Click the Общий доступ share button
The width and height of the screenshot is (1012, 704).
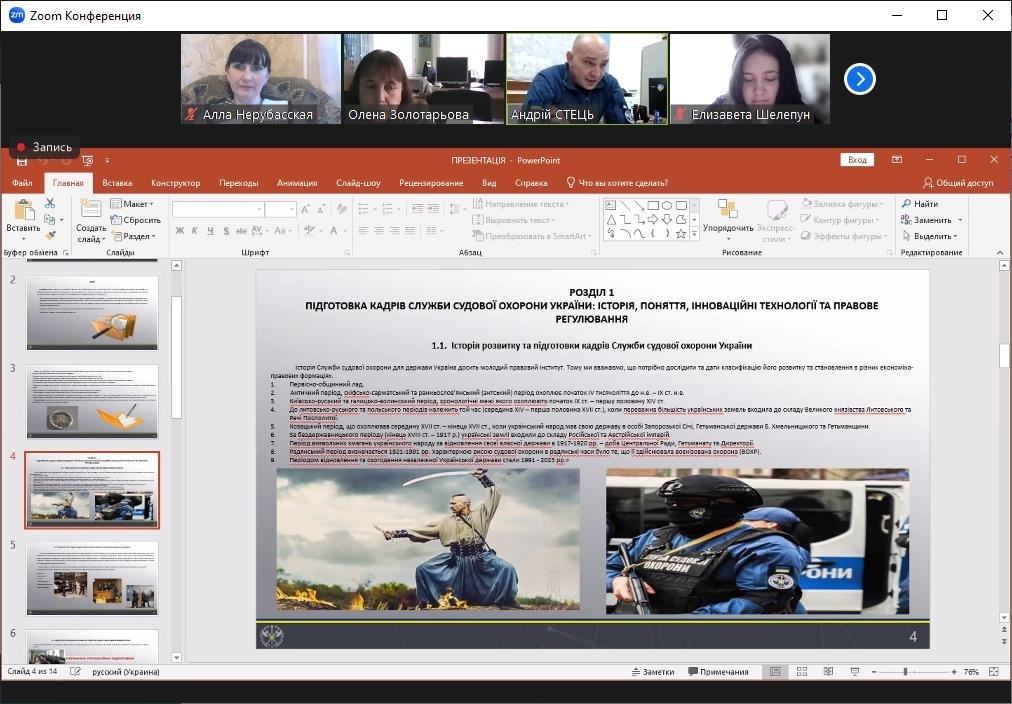pos(958,183)
